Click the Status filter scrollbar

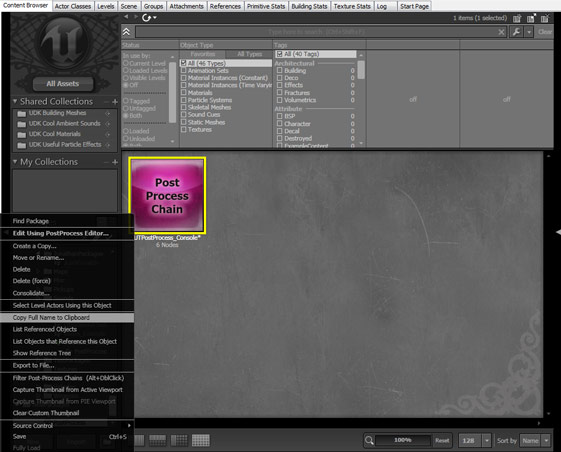(x=172, y=92)
